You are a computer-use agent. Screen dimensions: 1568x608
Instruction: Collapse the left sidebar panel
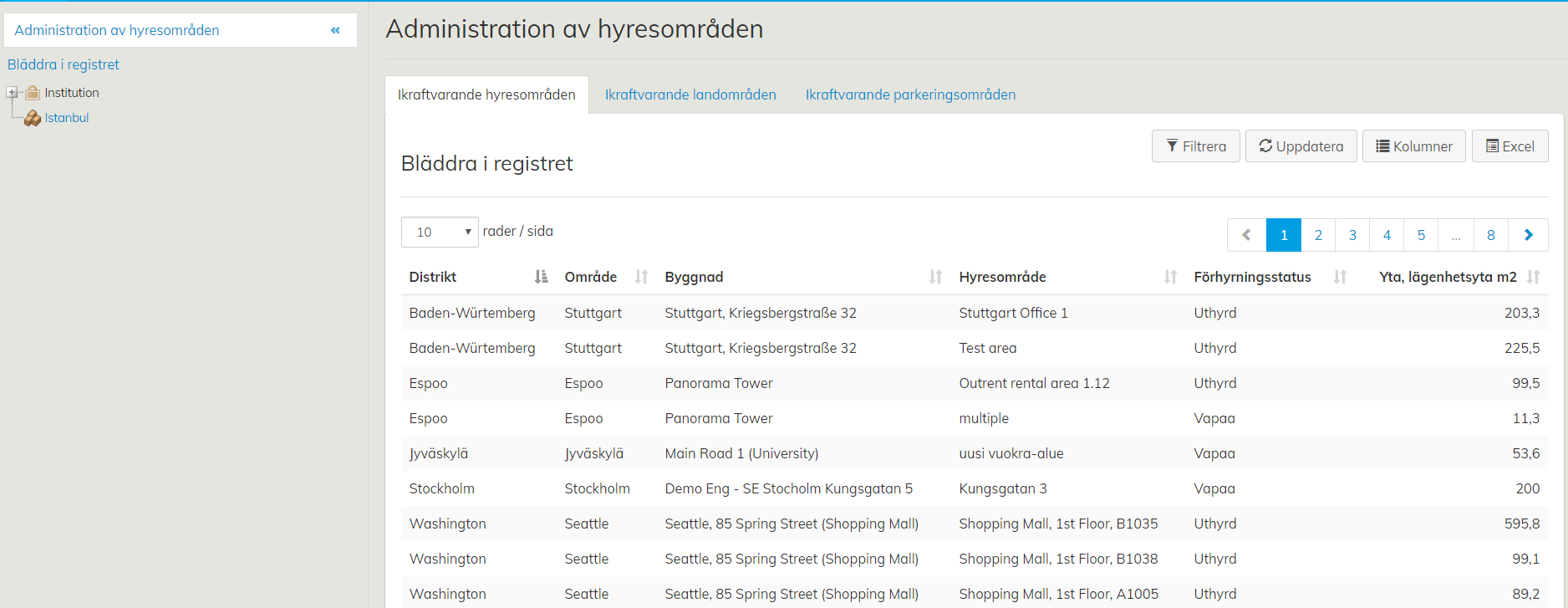point(335,30)
